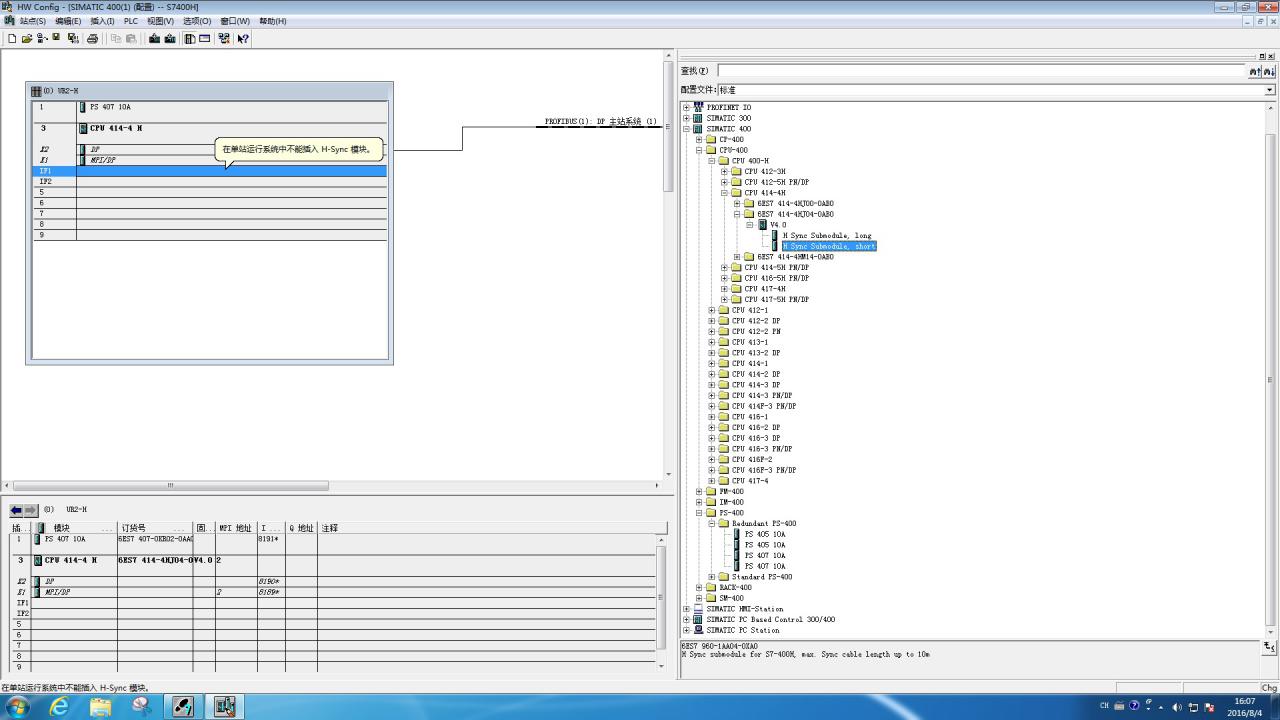
Task: Click the Save toolbar icon
Action: pyautogui.click(x=56, y=39)
